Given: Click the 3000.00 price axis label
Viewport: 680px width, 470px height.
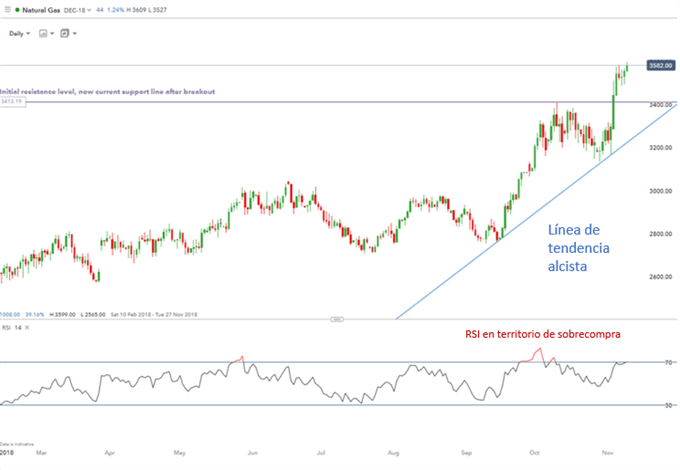Looking at the screenshot, I should pyautogui.click(x=660, y=191).
